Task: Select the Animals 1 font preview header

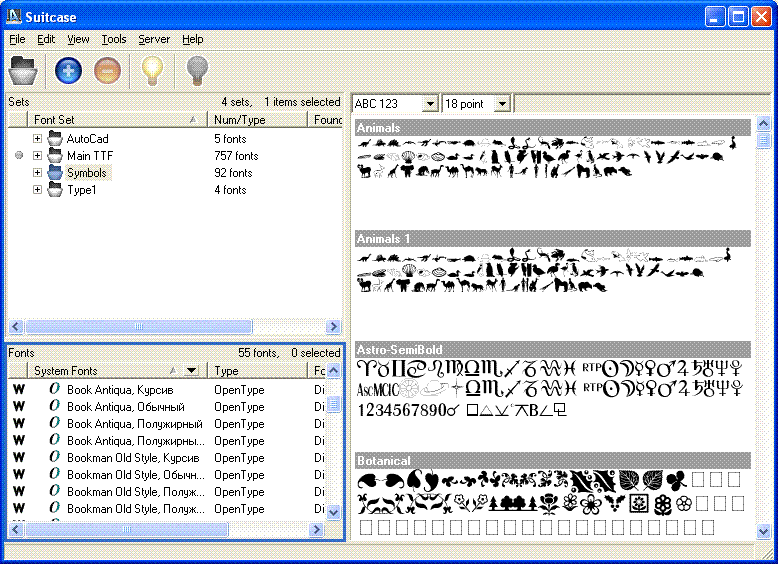Action: pyautogui.click(x=553, y=239)
